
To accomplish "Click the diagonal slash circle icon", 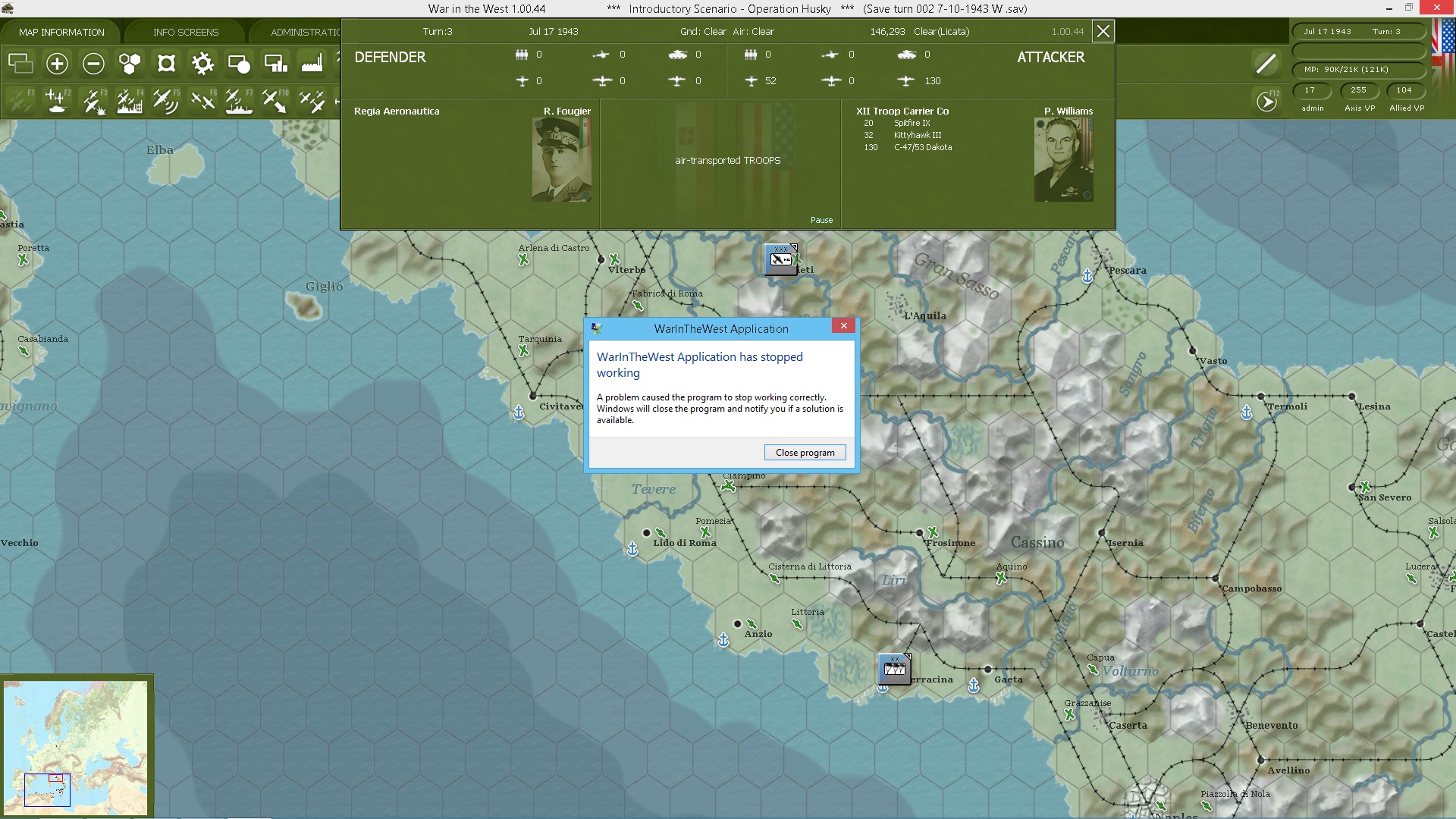I will (x=1266, y=64).
